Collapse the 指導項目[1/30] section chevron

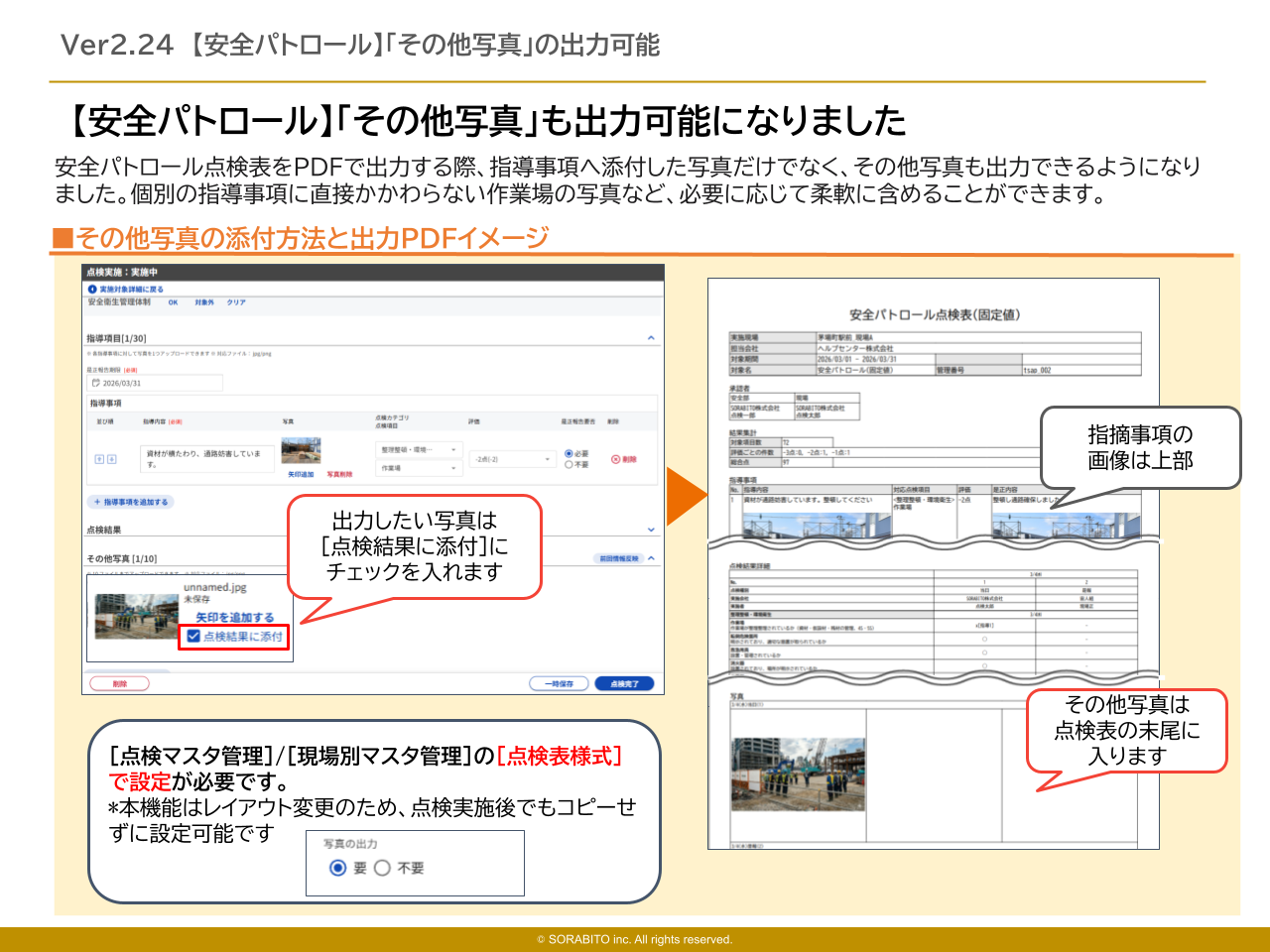click(x=651, y=338)
